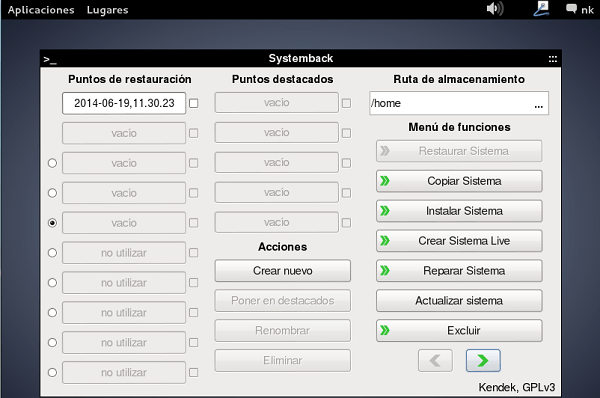Click 'Puntos de restauración' heading
The image size is (600, 398).
(130, 79)
